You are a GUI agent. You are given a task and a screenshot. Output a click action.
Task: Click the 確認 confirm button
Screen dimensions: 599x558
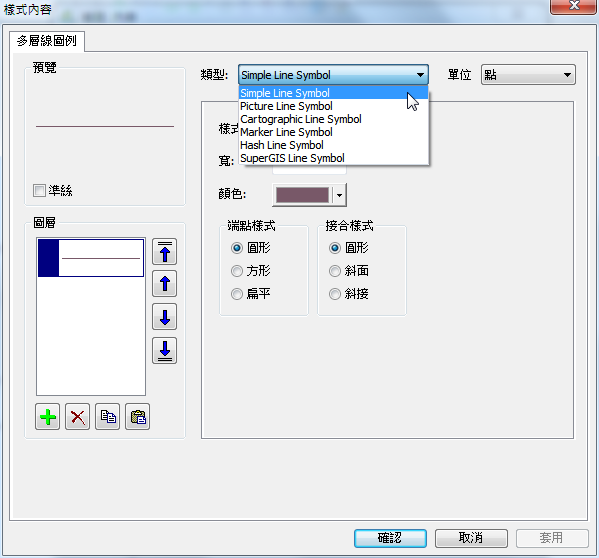click(390, 538)
